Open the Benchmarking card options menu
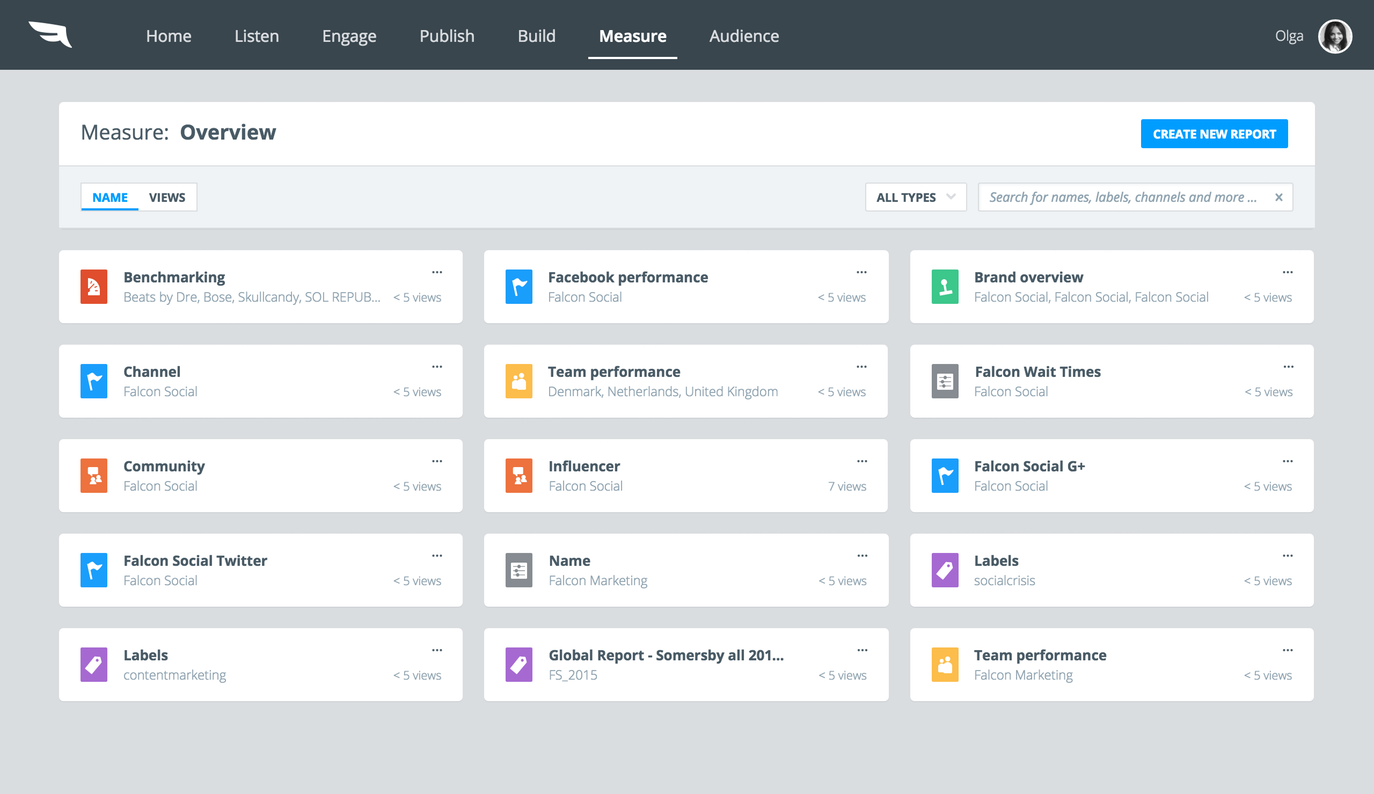Viewport: 1374px width, 794px height. [437, 272]
